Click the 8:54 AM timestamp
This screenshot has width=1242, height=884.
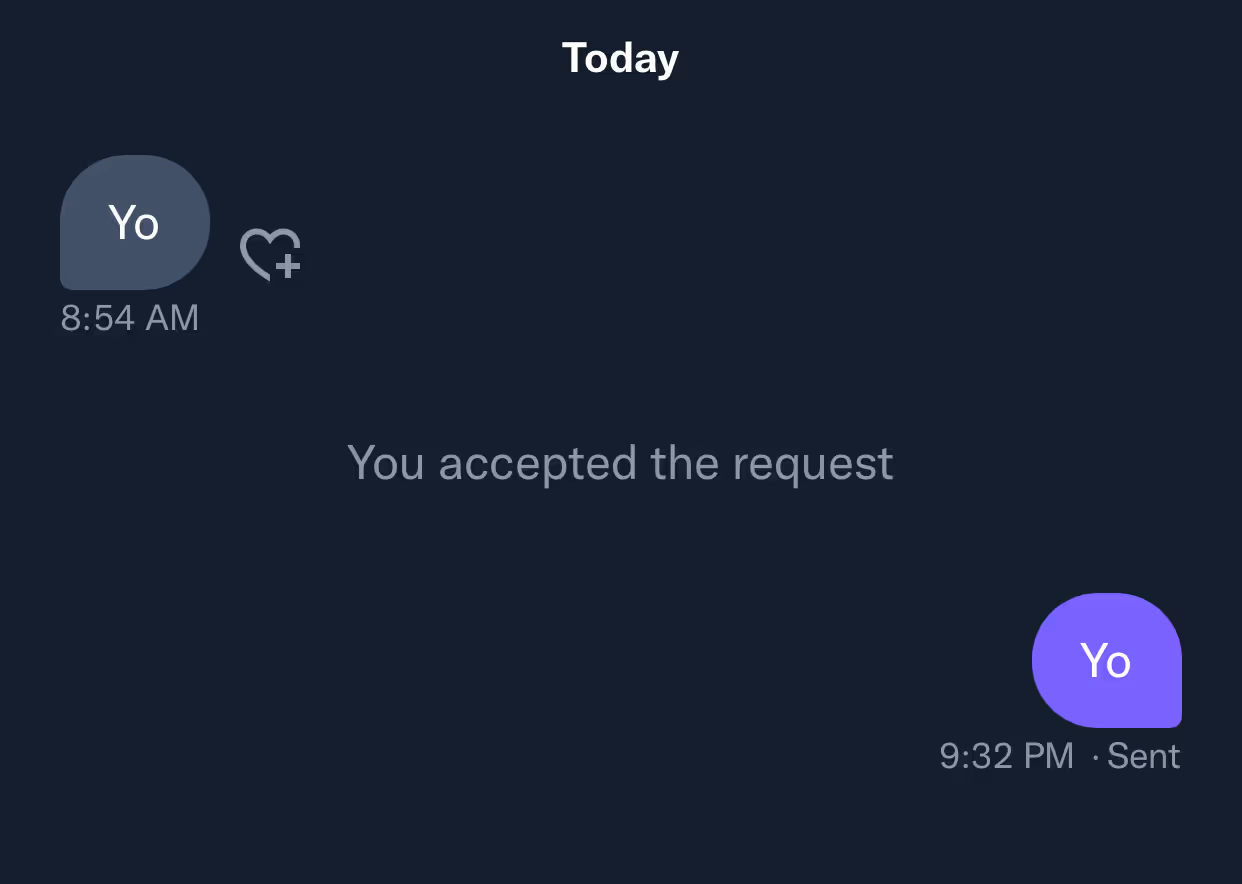[130, 318]
